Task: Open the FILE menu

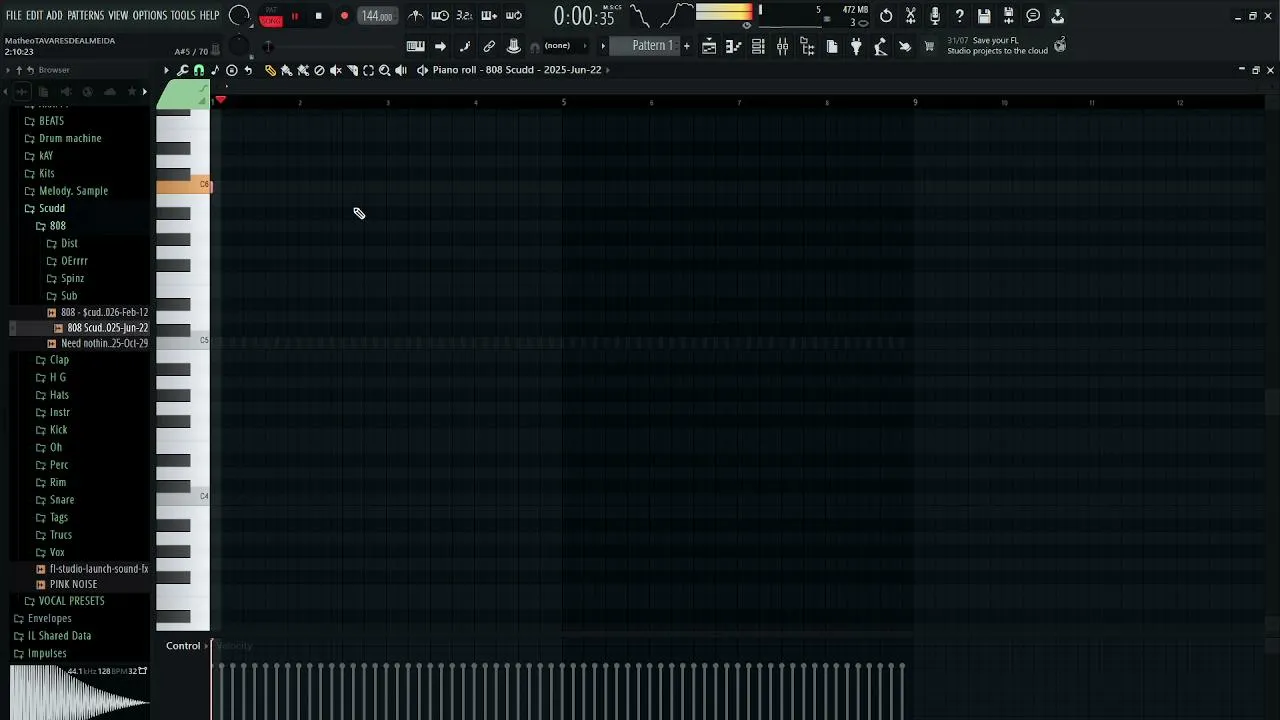Action: point(14,16)
